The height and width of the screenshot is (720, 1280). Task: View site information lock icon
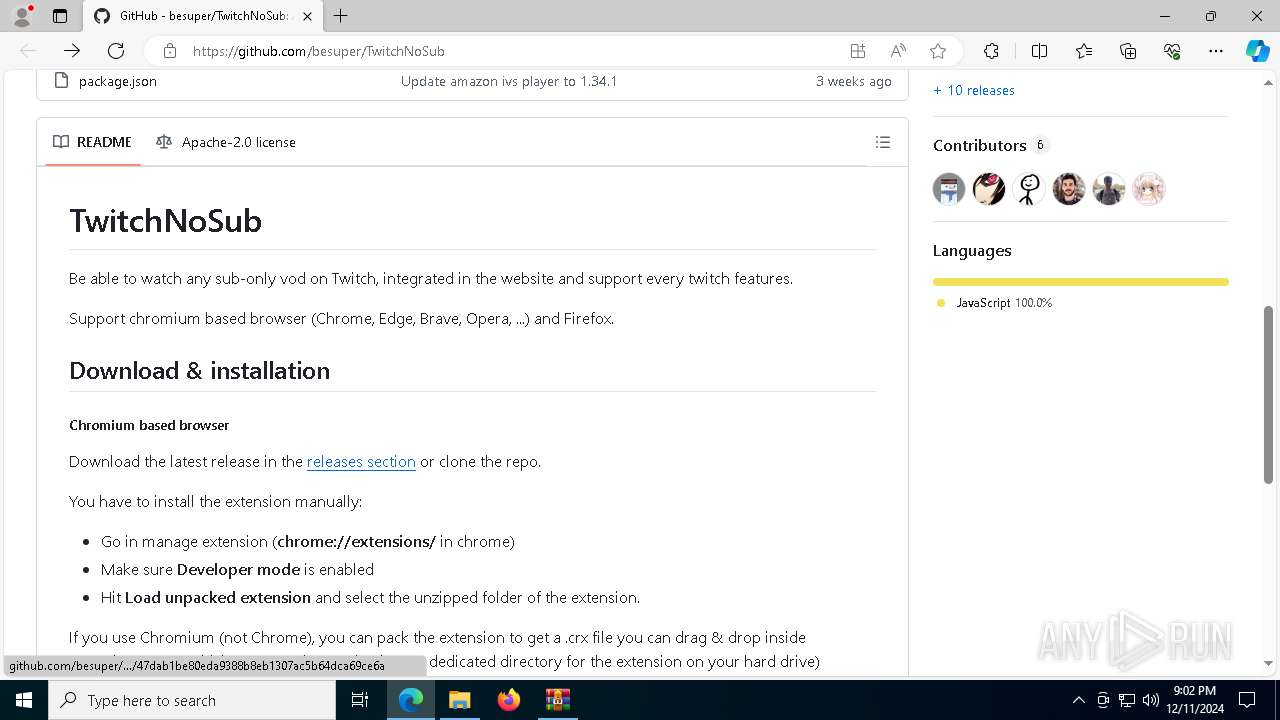[x=169, y=51]
